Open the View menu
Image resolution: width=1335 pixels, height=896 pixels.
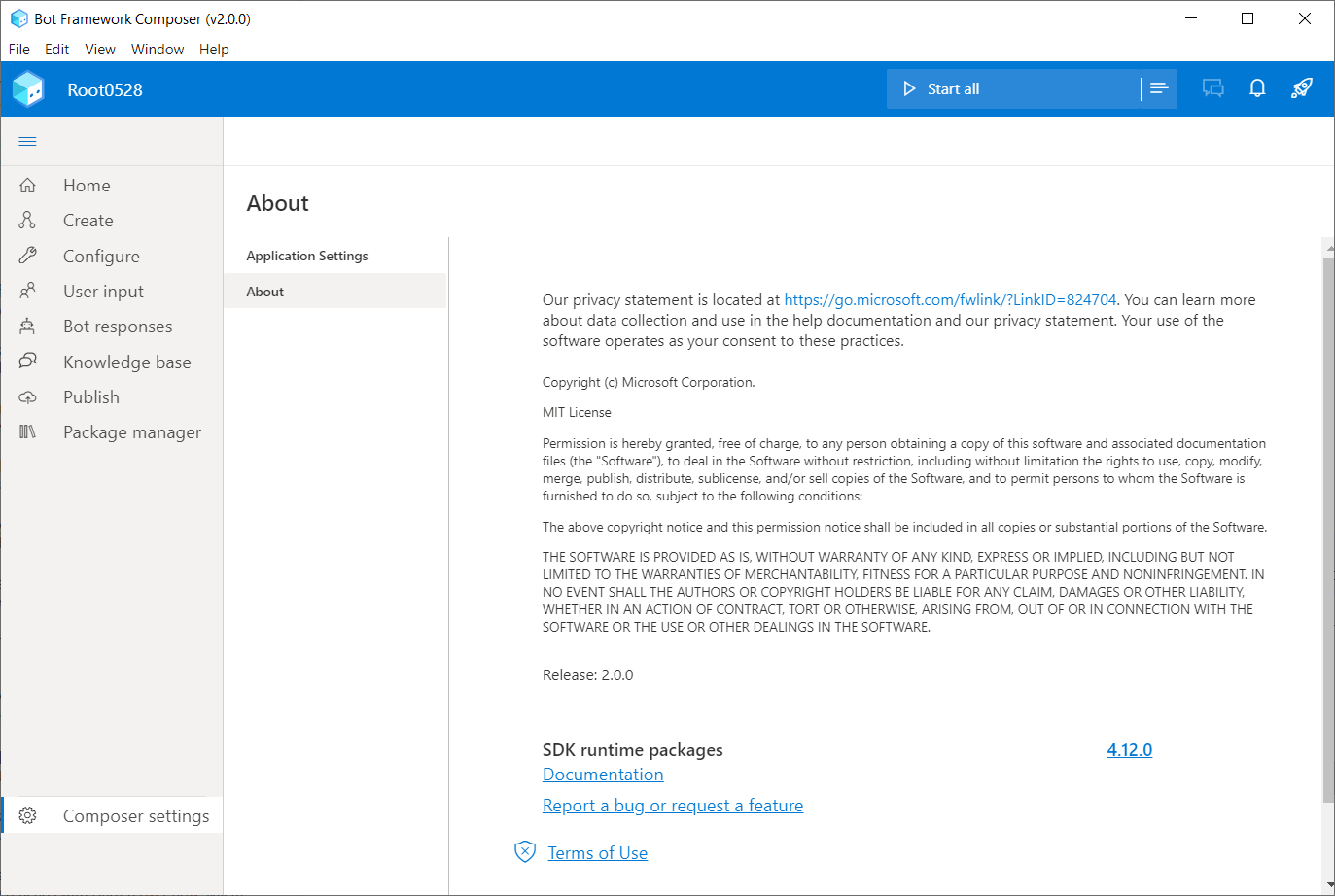tap(100, 50)
